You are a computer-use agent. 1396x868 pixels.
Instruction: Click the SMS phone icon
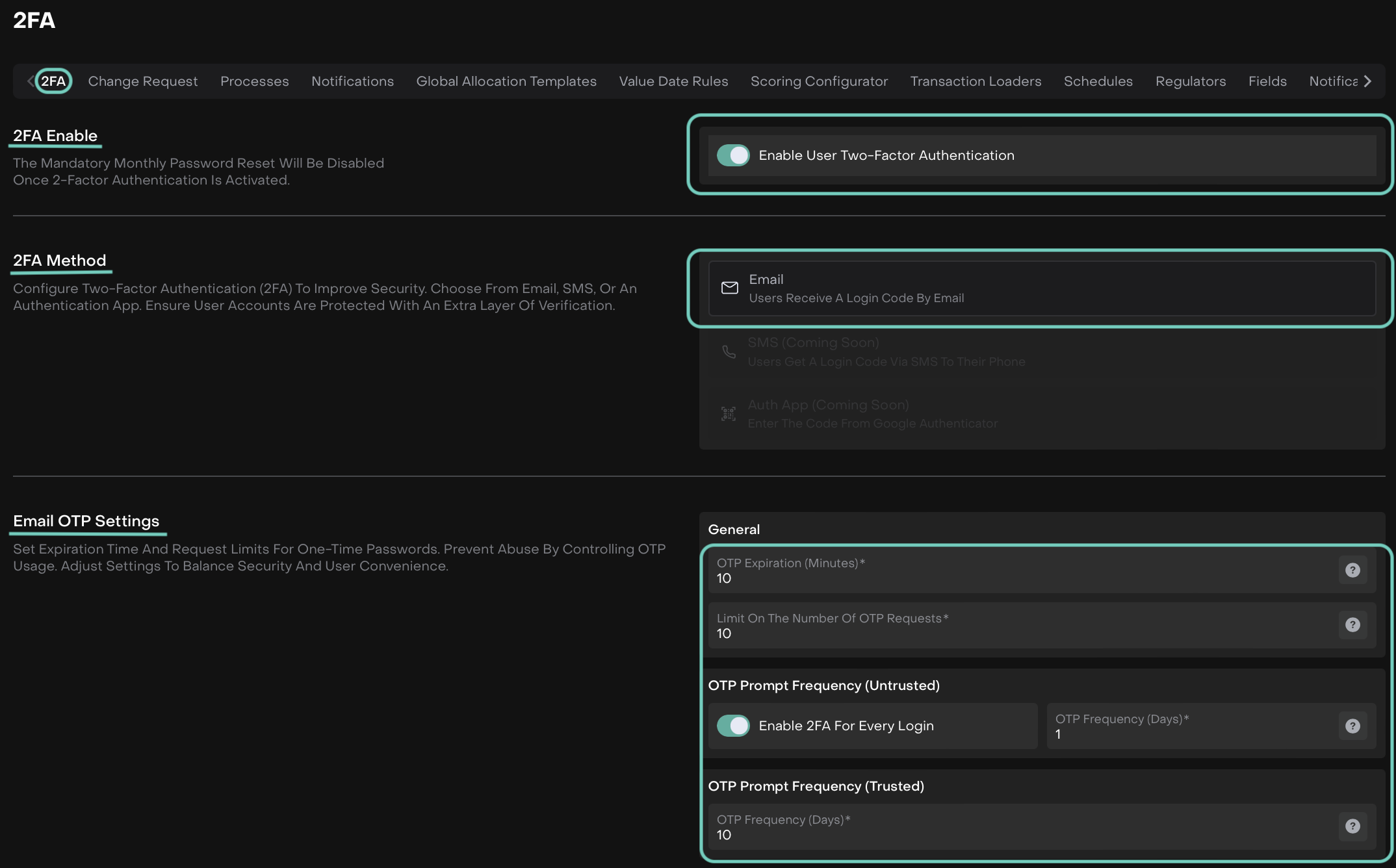click(729, 351)
